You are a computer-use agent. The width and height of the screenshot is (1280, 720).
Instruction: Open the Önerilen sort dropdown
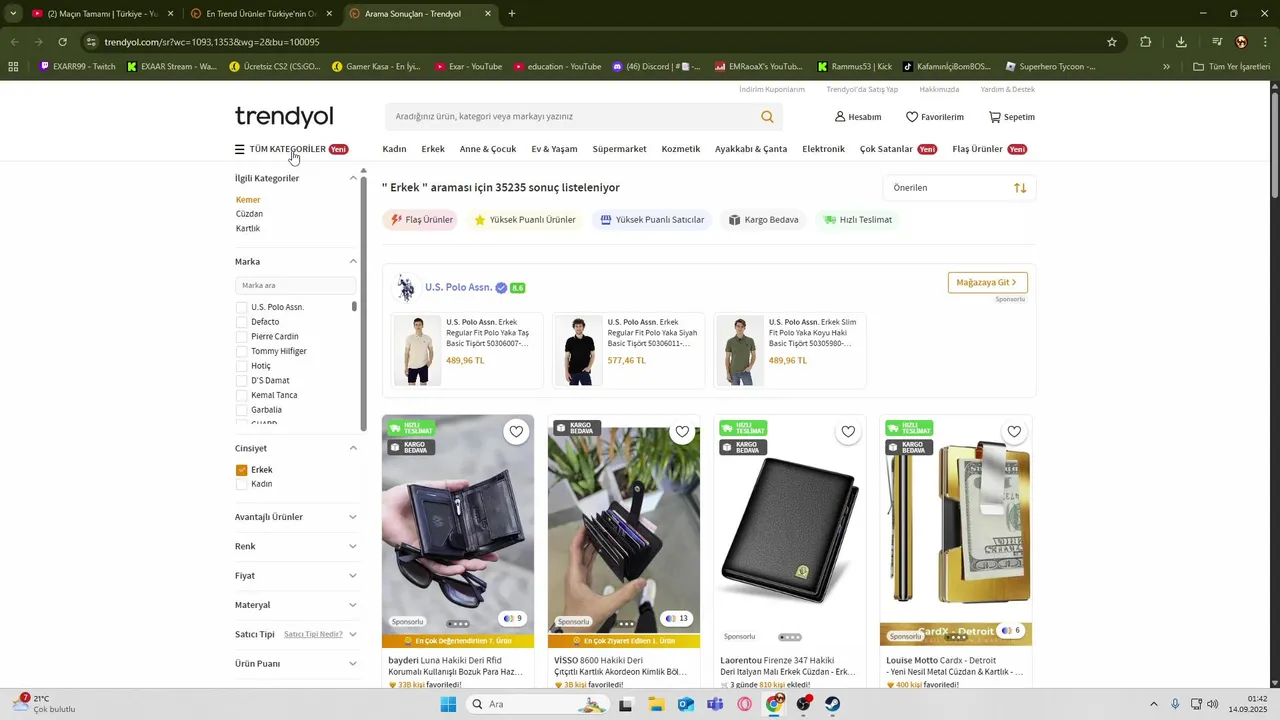tap(959, 188)
